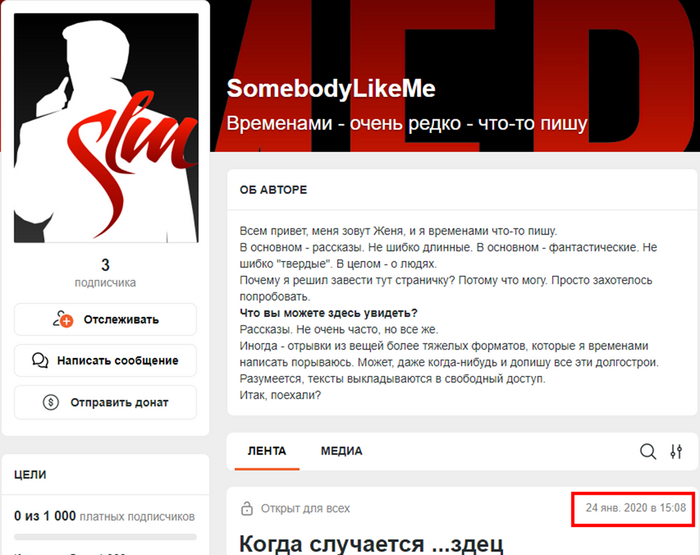Click the follow person-plus icon
Image resolution: width=700 pixels, height=555 pixels.
tap(63, 319)
